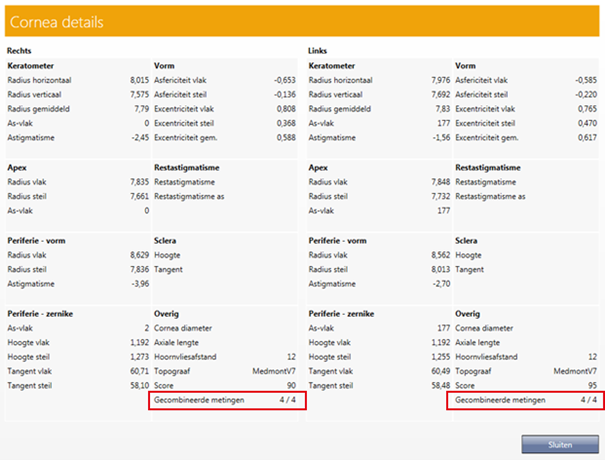This screenshot has width=605, height=460.
Task: Click the Sluiten button
Action: pyautogui.click(x=559, y=442)
